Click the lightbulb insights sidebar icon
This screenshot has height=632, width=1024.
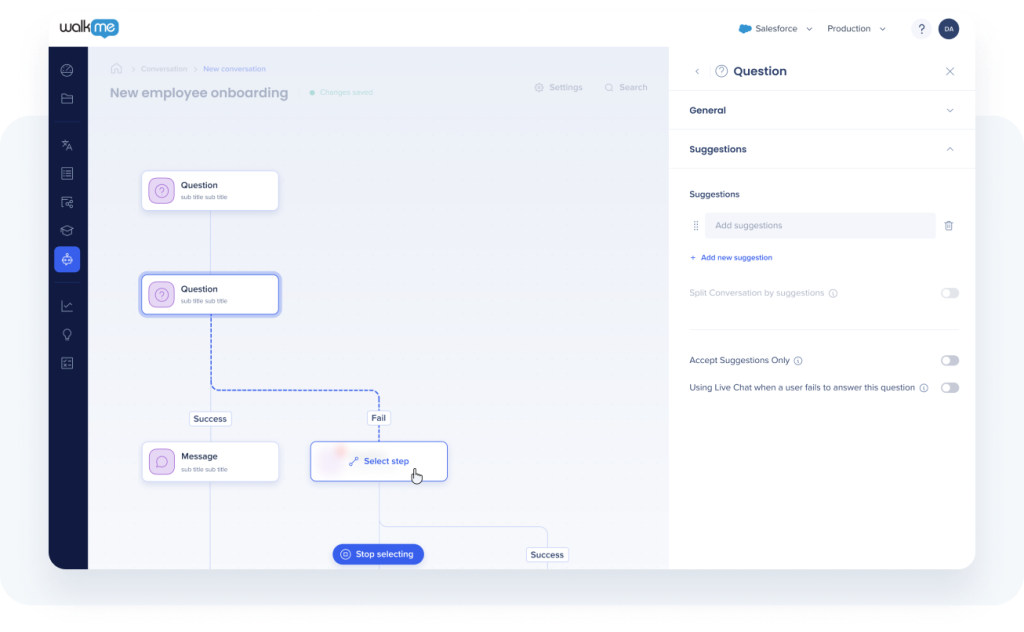67,335
